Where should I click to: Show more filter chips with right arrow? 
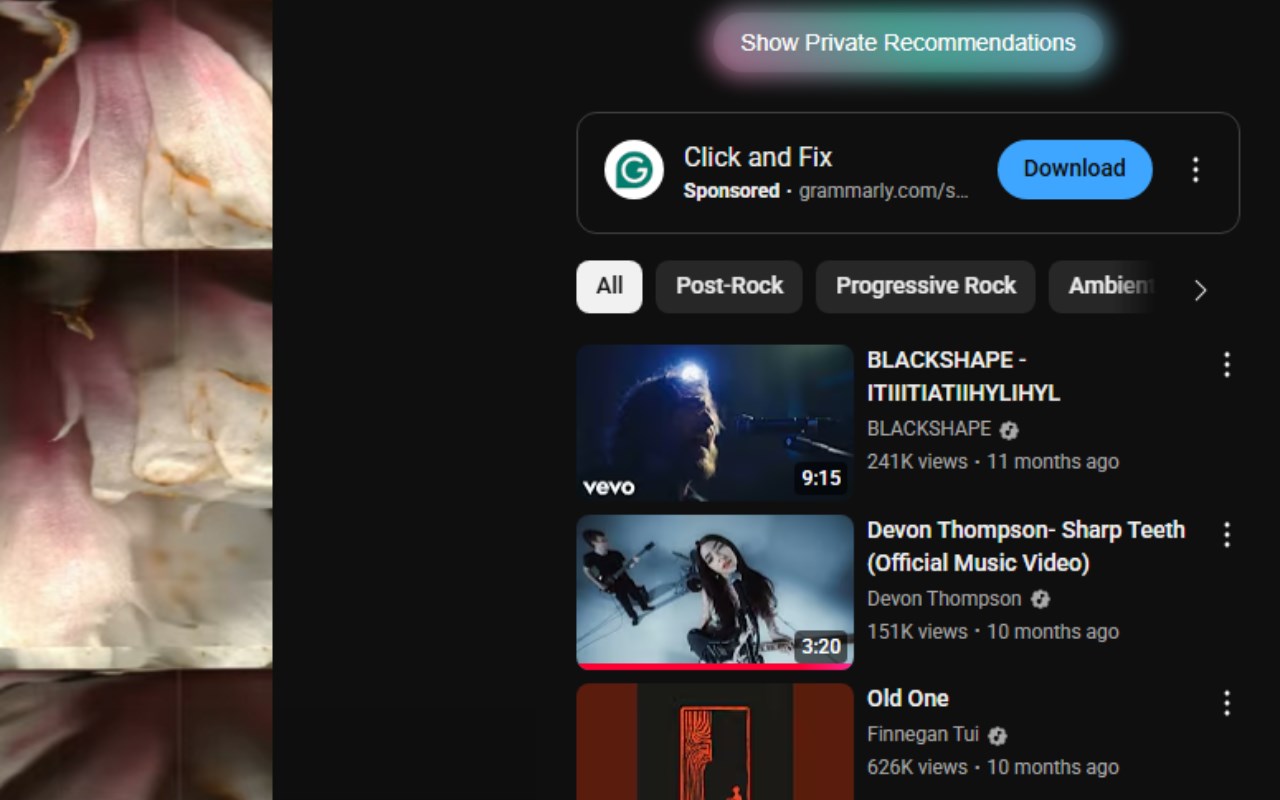1200,290
